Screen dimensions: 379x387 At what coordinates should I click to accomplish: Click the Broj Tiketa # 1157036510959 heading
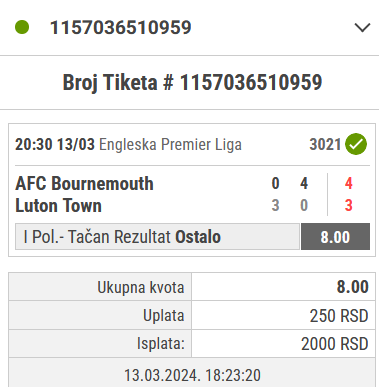pyautogui.click(x=192, y=82)
